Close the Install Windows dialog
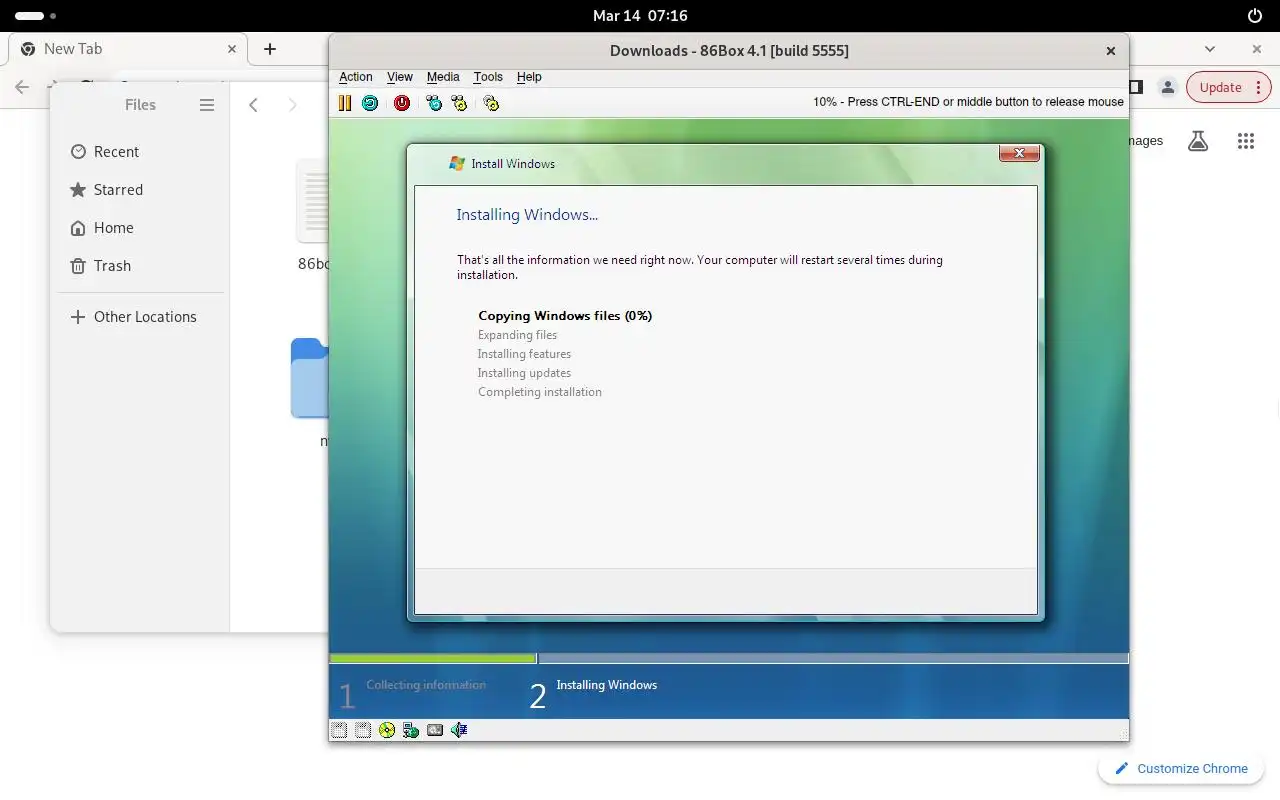Screen dimensions: 1280x800 tap(1019, 153)
